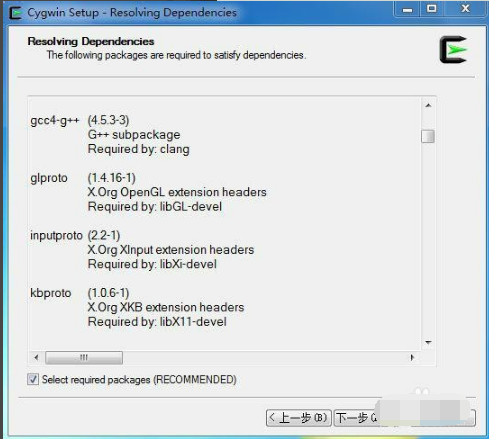The width and height of the screenshot is (489, 439).
Task: Click vertical scrollbar down arrow
Action: pyautogui.click(x=428, y=342)
